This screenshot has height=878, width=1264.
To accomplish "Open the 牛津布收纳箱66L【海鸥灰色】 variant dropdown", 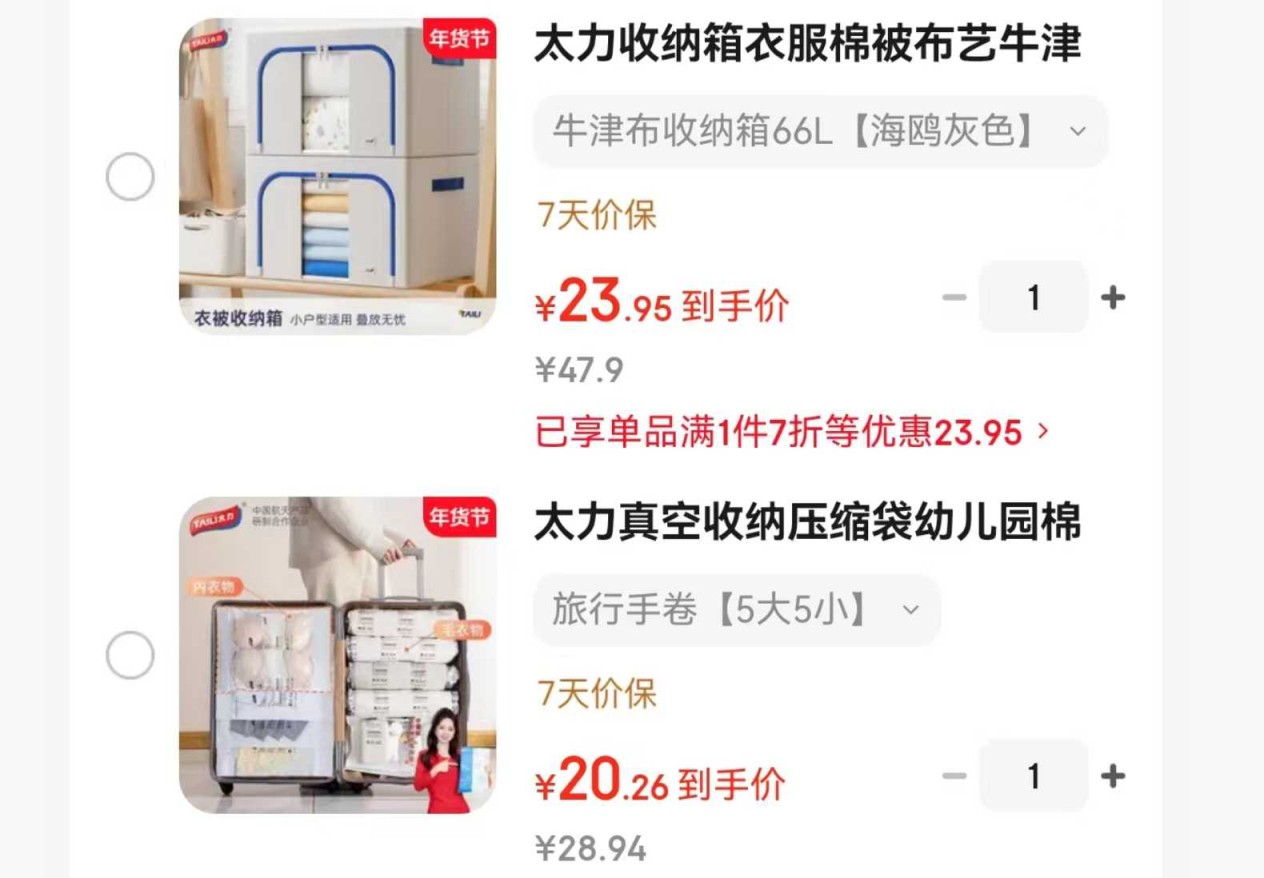I will tap(820, 131).
